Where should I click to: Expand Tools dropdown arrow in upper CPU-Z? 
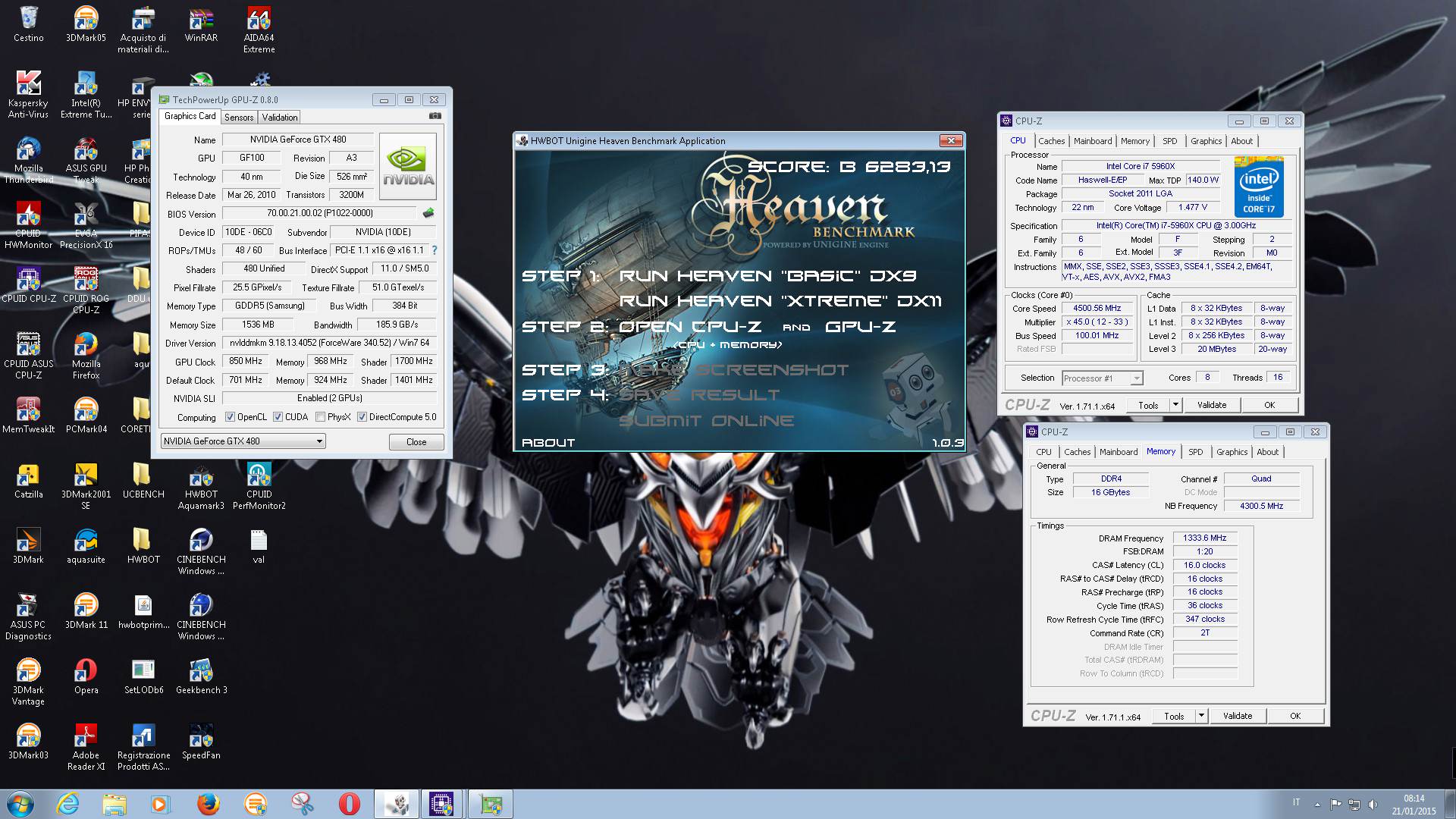(x=1175, y=405)
